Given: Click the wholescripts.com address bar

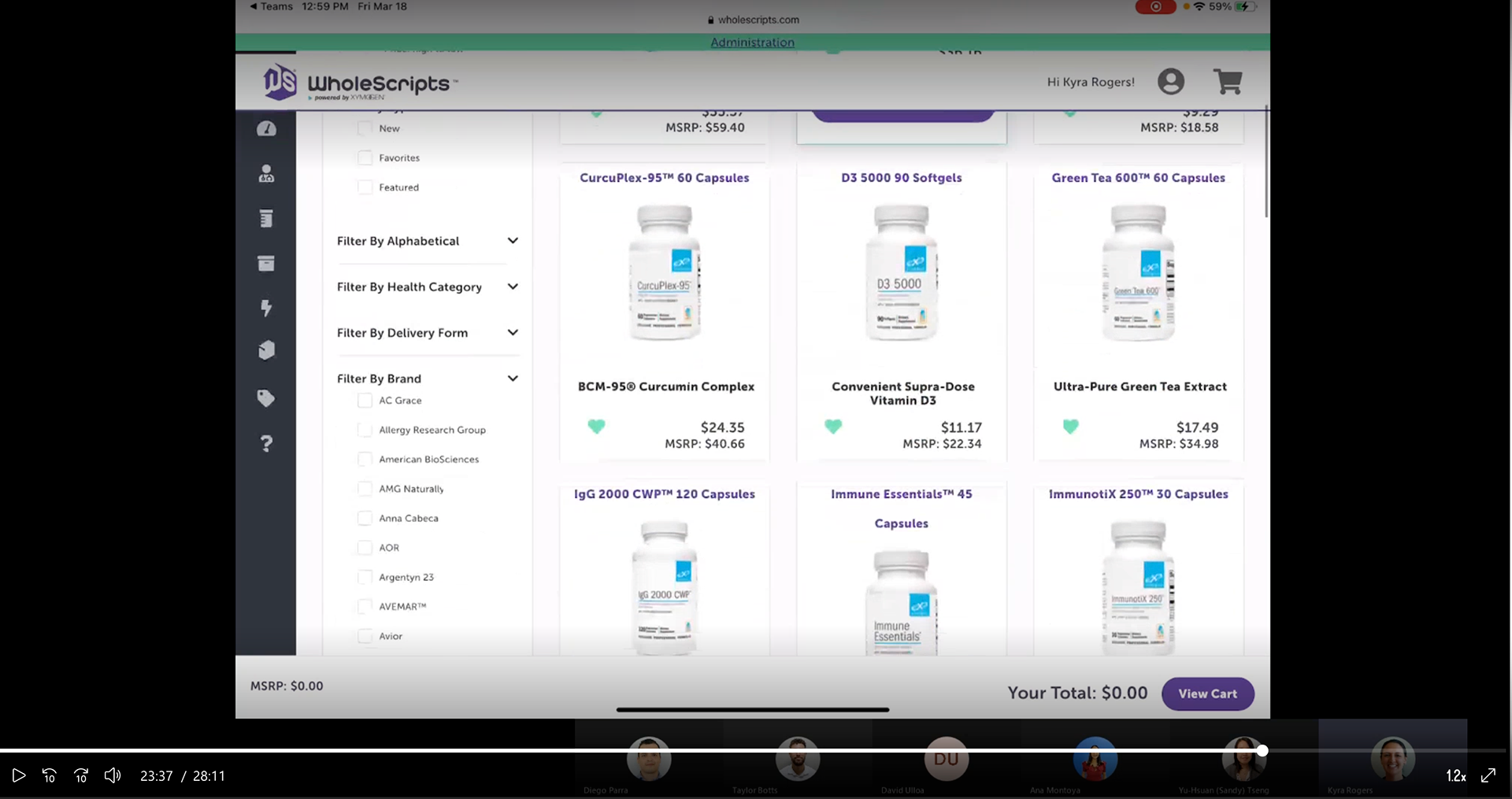Looking at the screenshot, I should (x=753, y=20).
